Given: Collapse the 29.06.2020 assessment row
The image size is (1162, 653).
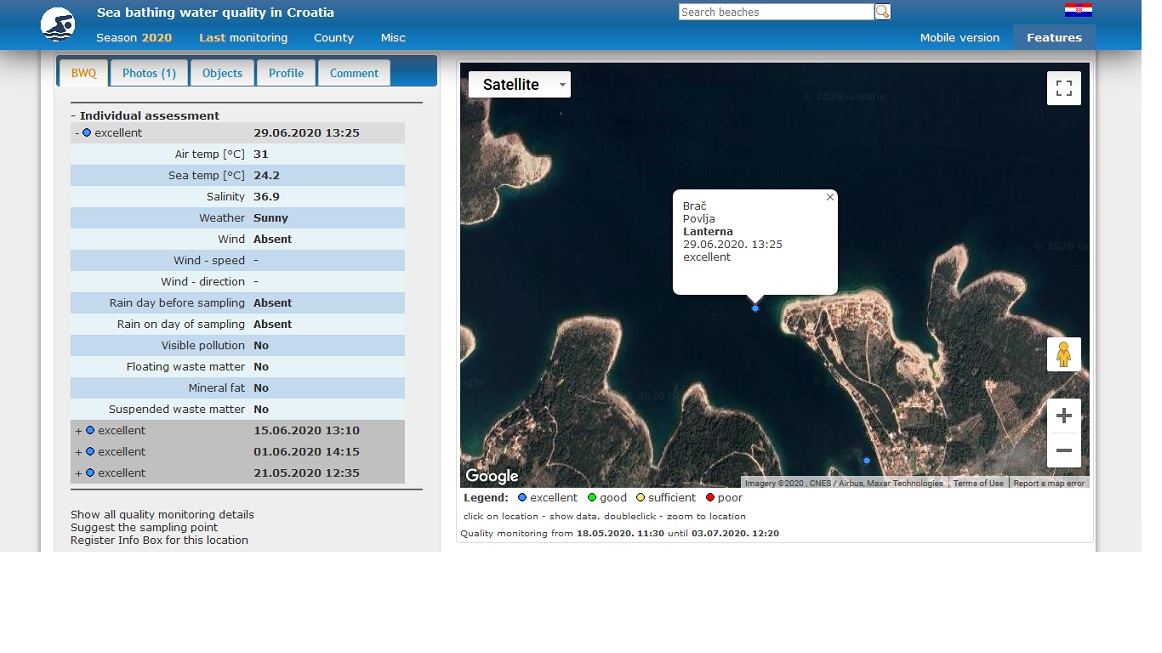Looking at the screenshot, I should (x=77, y=133).
